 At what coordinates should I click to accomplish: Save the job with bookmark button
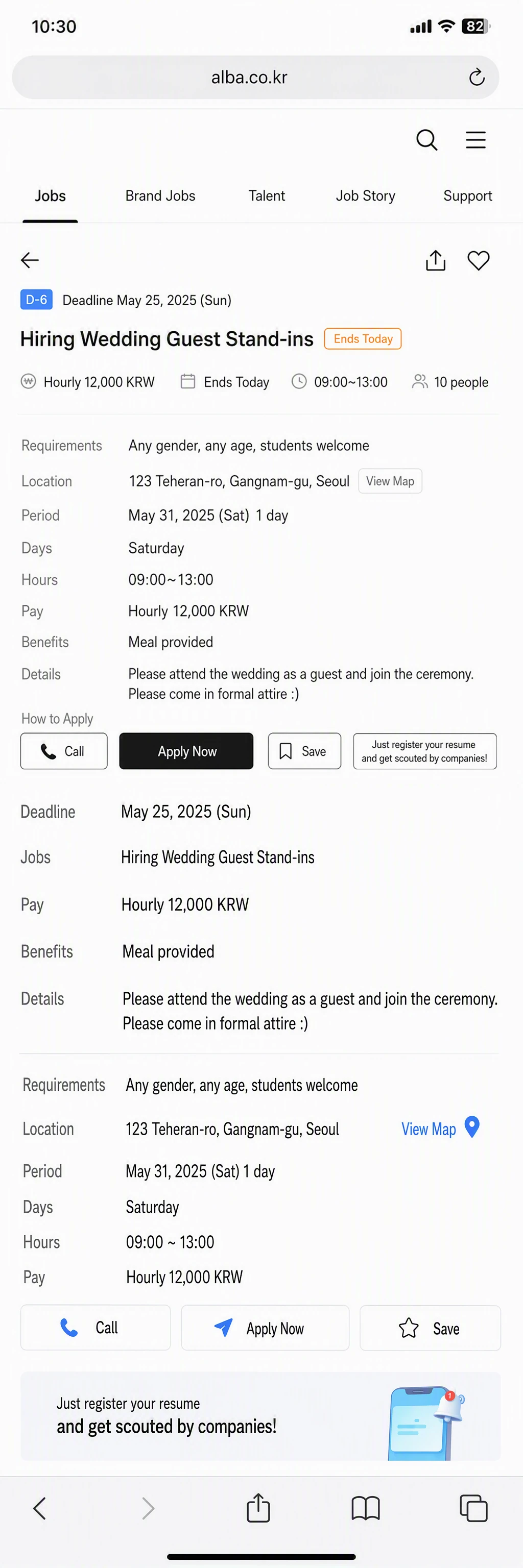304,751
